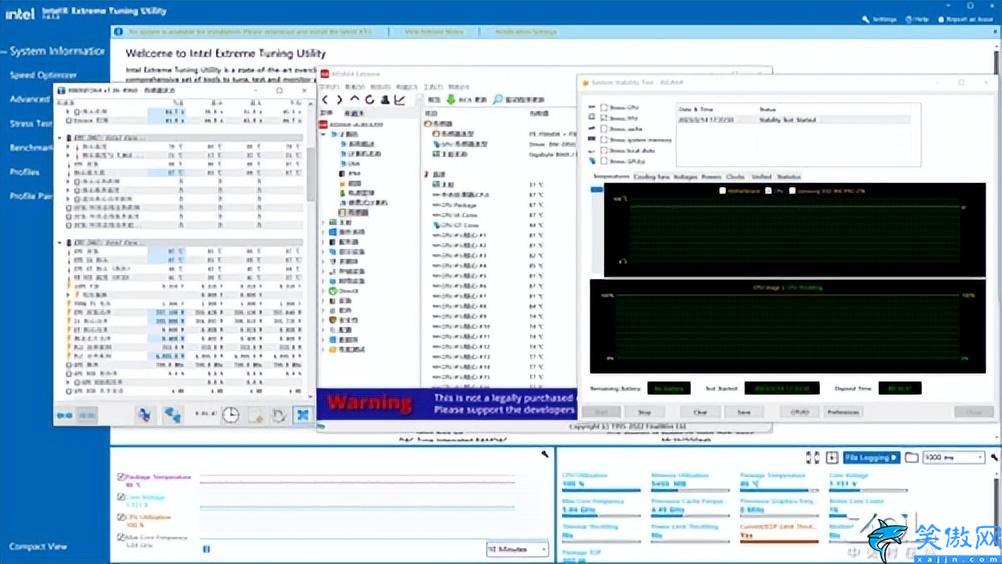The height and width of the screenshot is (564, 1002).
Task: Expand the DirectX node in AIDA64 tree
Action: coord(324,291)
